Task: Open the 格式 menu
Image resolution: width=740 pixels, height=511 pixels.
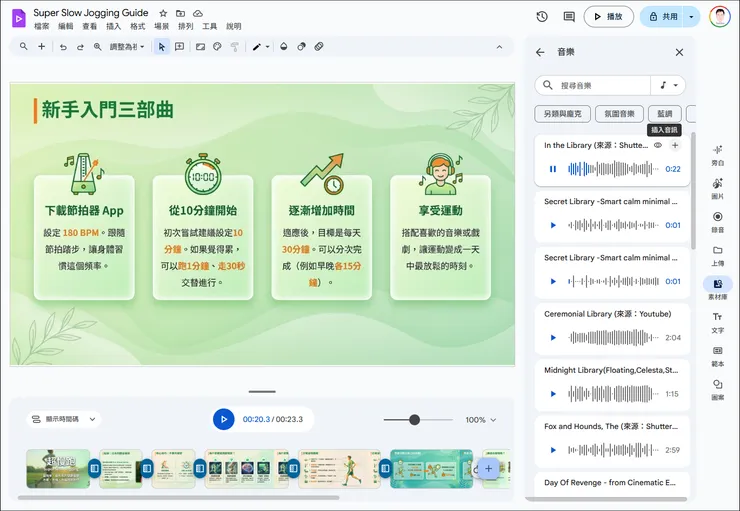Action: [x=137, y=26]
